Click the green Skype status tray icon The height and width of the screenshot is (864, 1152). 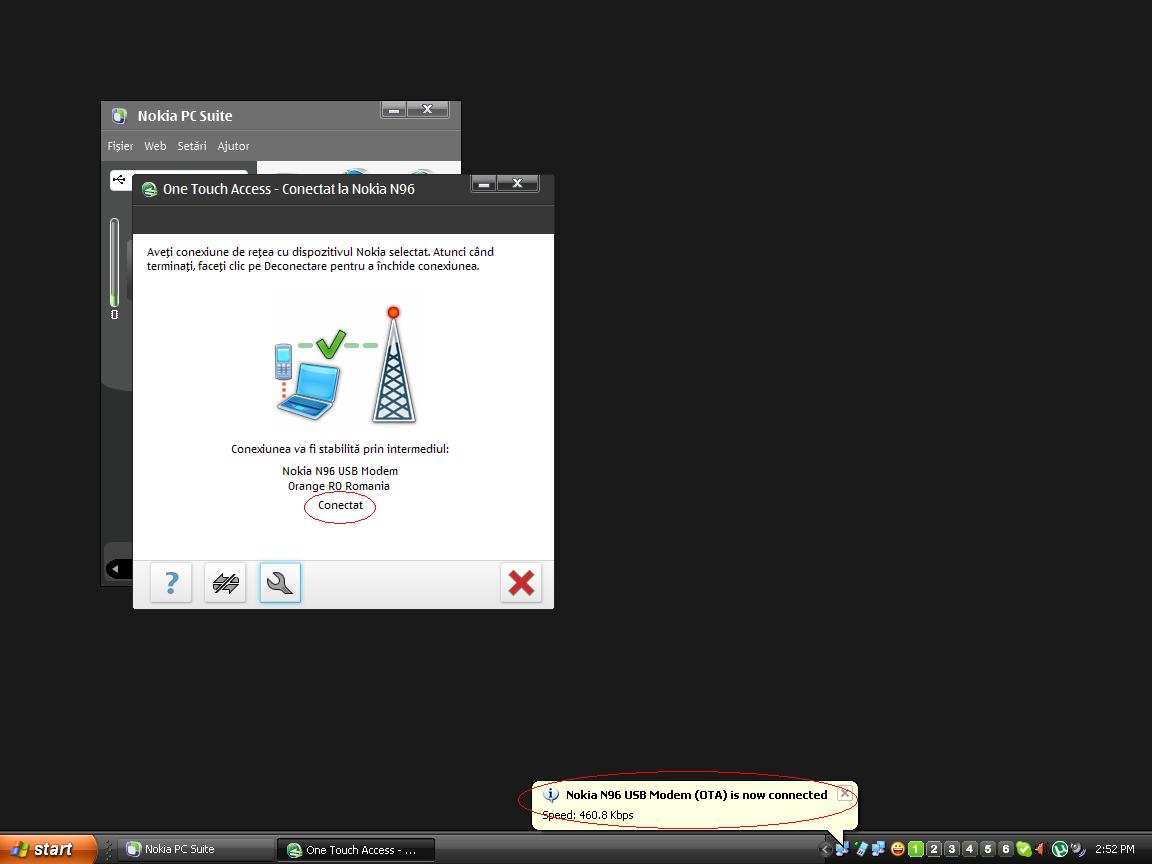point(1023,849)
